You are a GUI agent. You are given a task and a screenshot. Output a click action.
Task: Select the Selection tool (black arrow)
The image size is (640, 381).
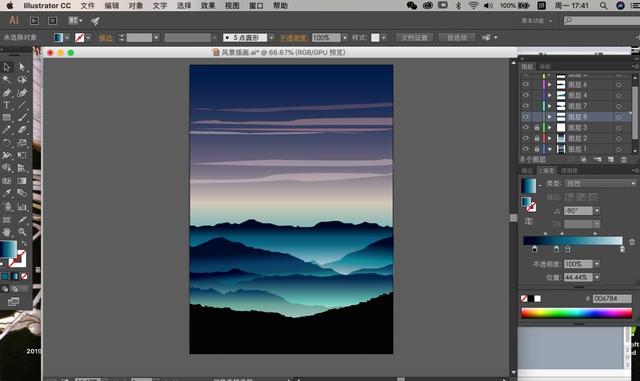point(7,67)
